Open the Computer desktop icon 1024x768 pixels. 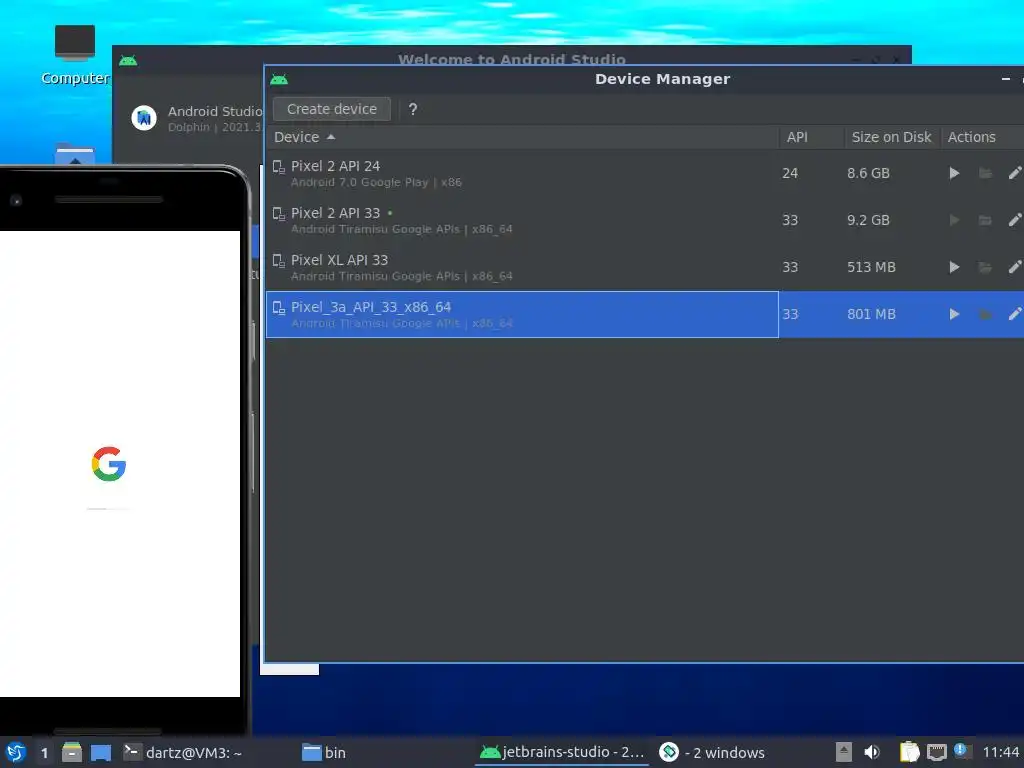click(75, 55)
